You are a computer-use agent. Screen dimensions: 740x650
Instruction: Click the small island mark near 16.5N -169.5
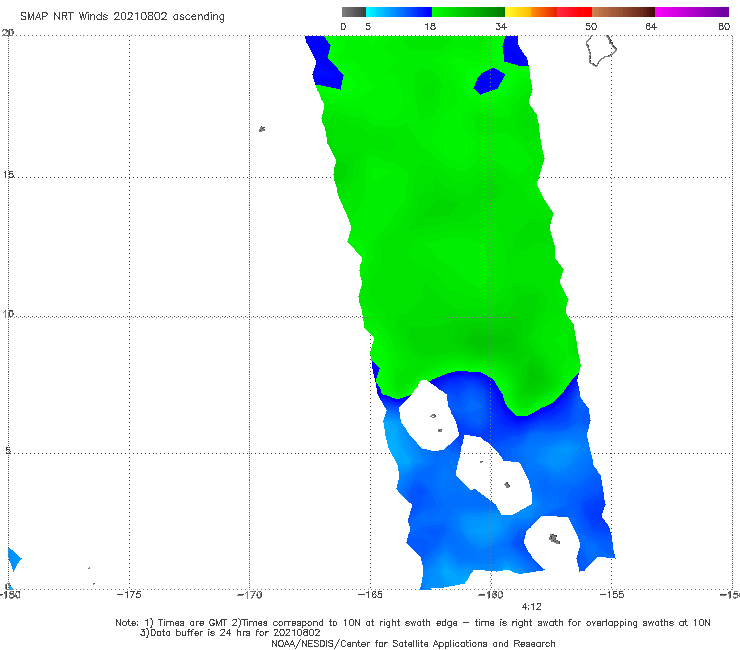tap(262, 129)
